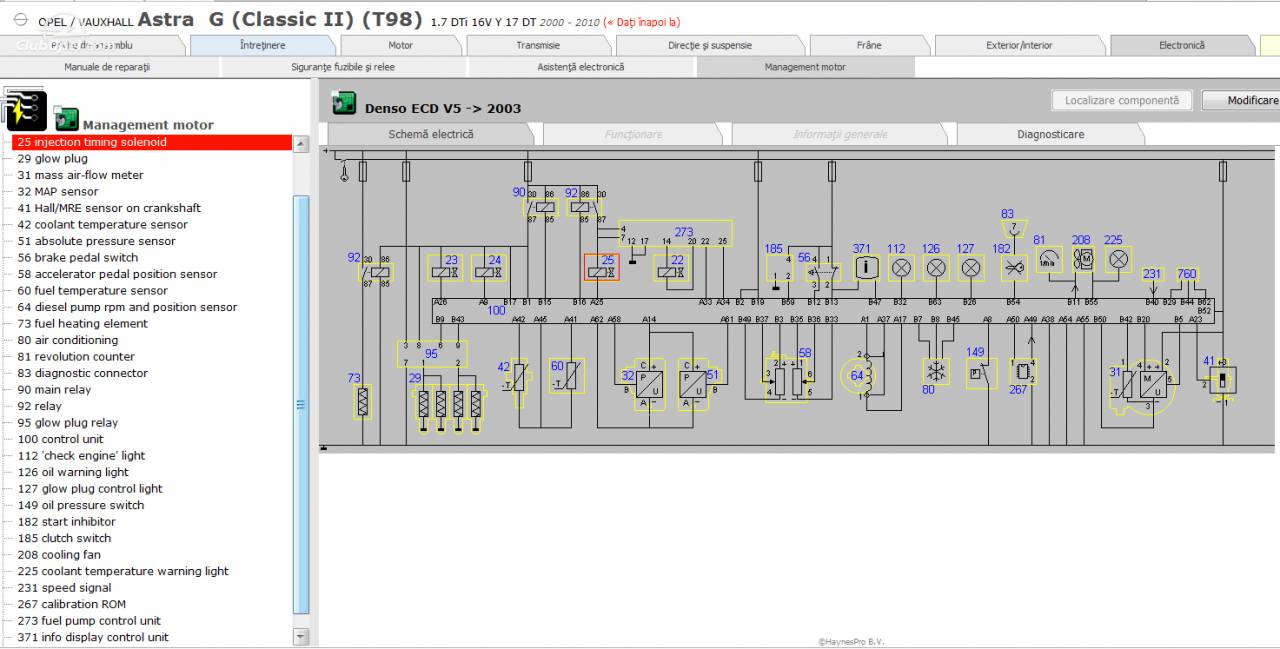The width and height of the screenshot is (1280, 649).
Task: Click main relay symbol 90
Action: point(541,207)
